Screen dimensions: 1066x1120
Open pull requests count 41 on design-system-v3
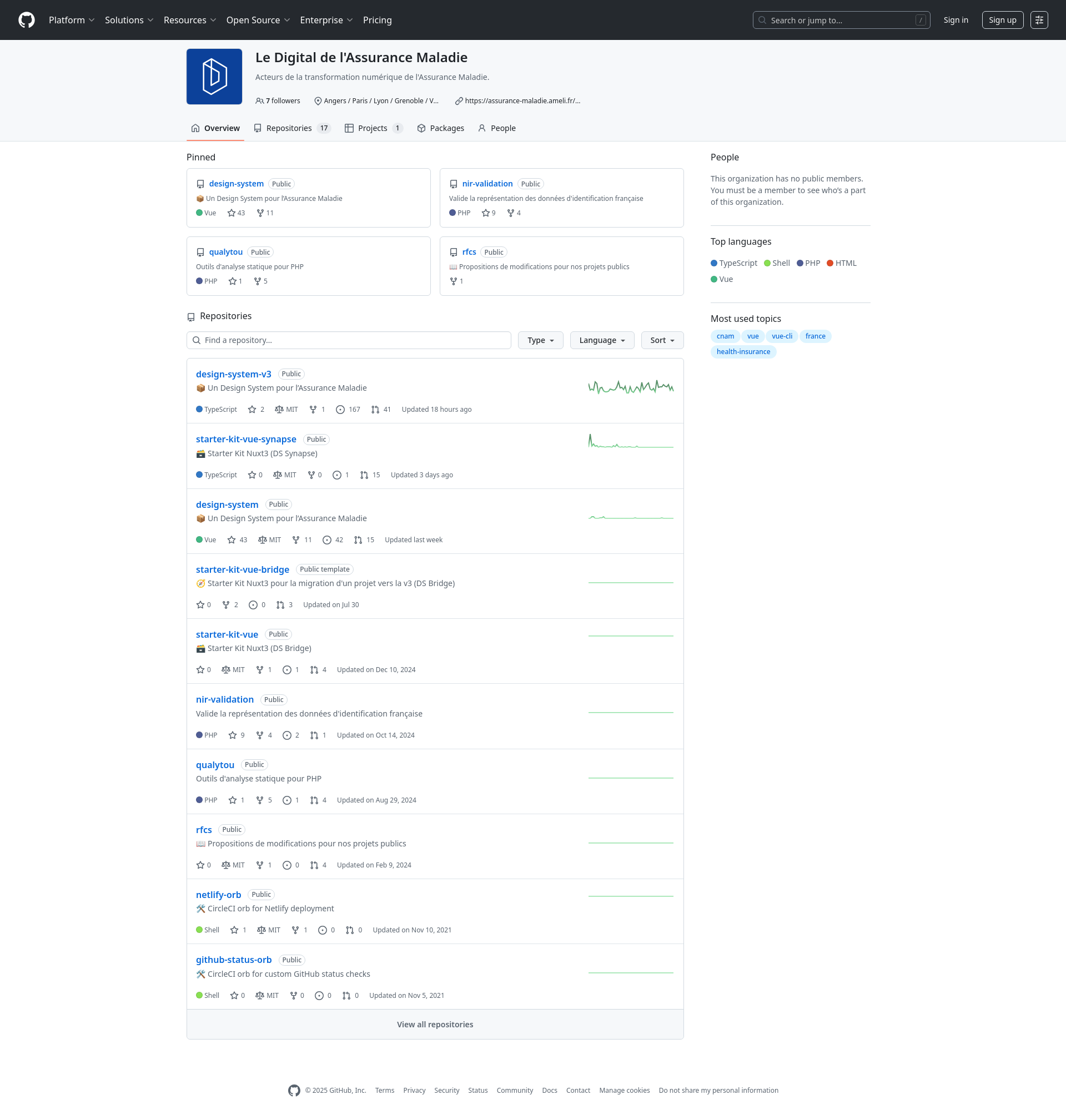click(381, 410)
